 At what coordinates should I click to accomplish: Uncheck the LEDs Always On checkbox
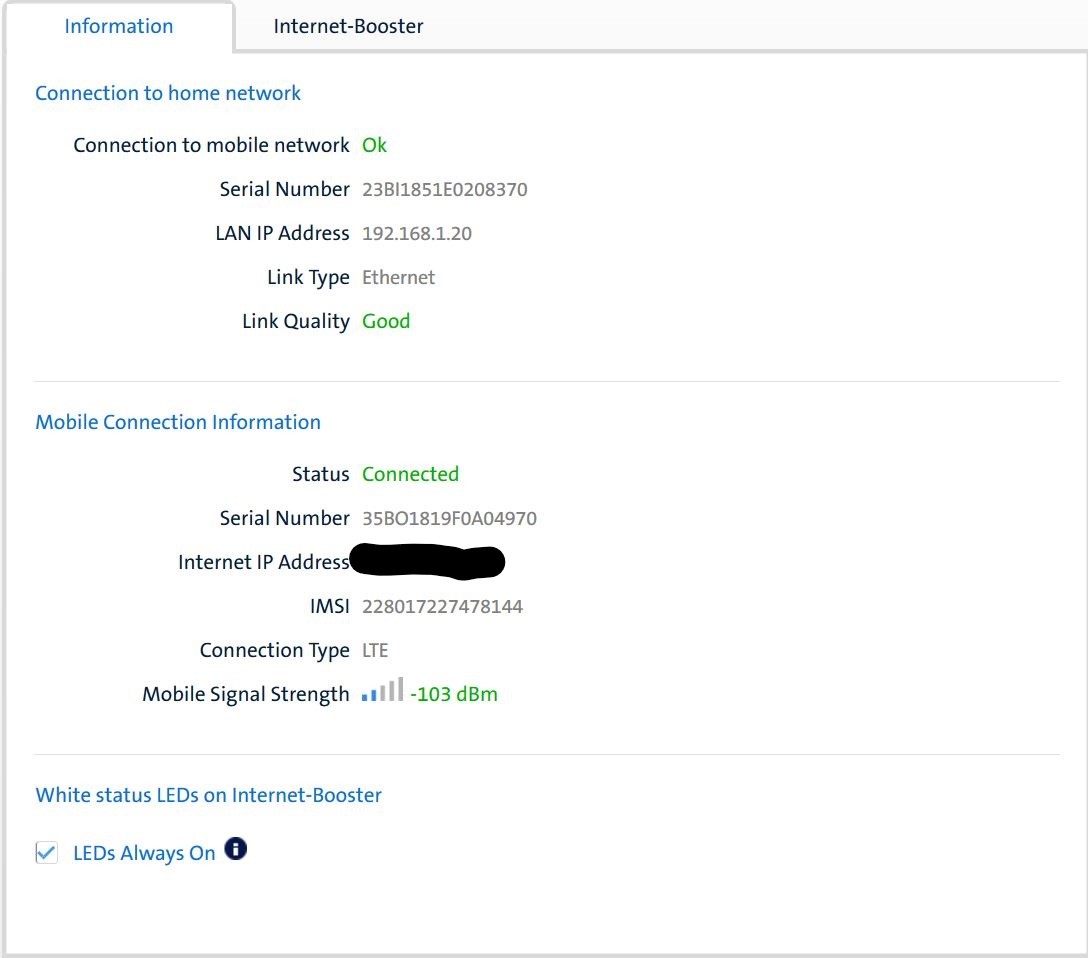point(46,853)
